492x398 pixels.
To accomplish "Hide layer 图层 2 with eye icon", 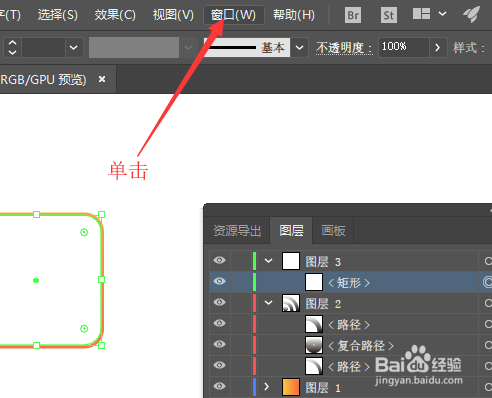I will 219,302.
